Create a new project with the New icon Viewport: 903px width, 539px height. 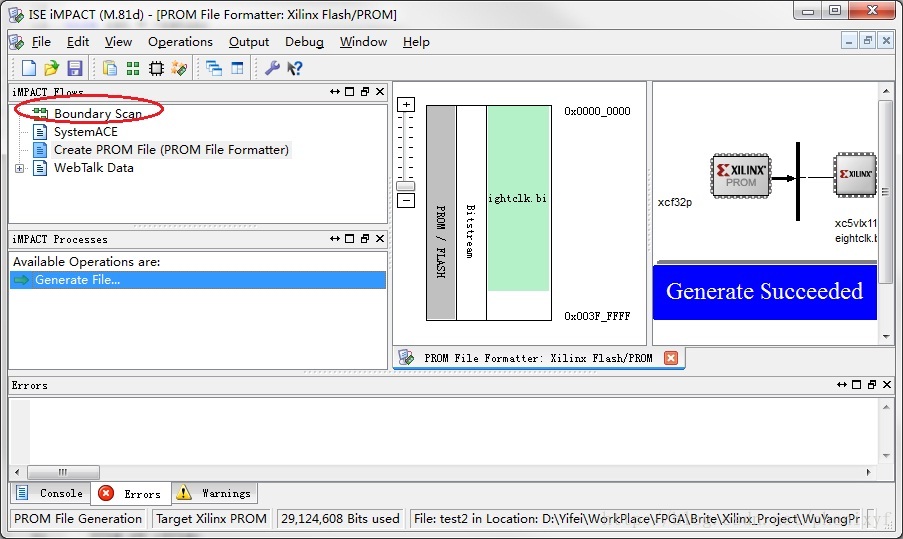coord(28,68)
